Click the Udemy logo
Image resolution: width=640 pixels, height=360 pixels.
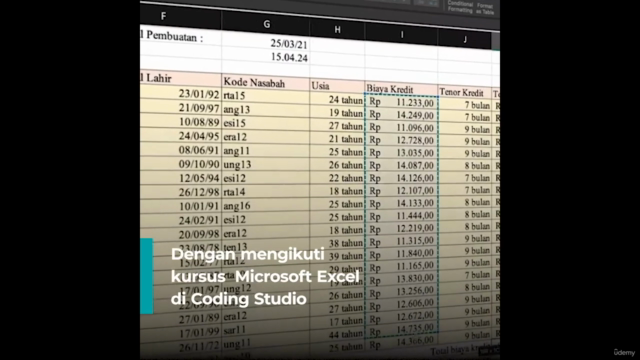[x=624, y=352]
